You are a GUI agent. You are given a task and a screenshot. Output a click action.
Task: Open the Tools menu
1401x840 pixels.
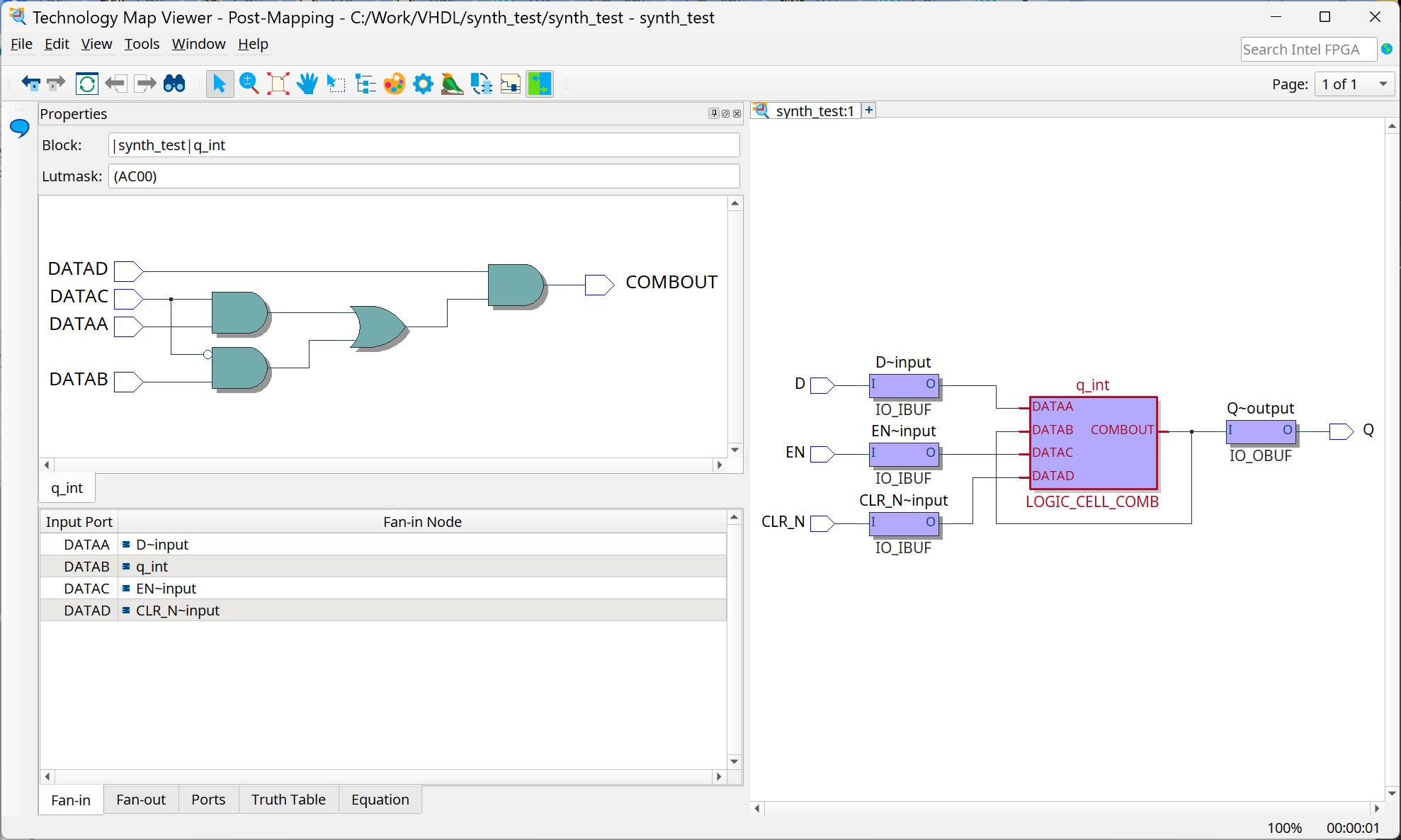coord(142,44)
